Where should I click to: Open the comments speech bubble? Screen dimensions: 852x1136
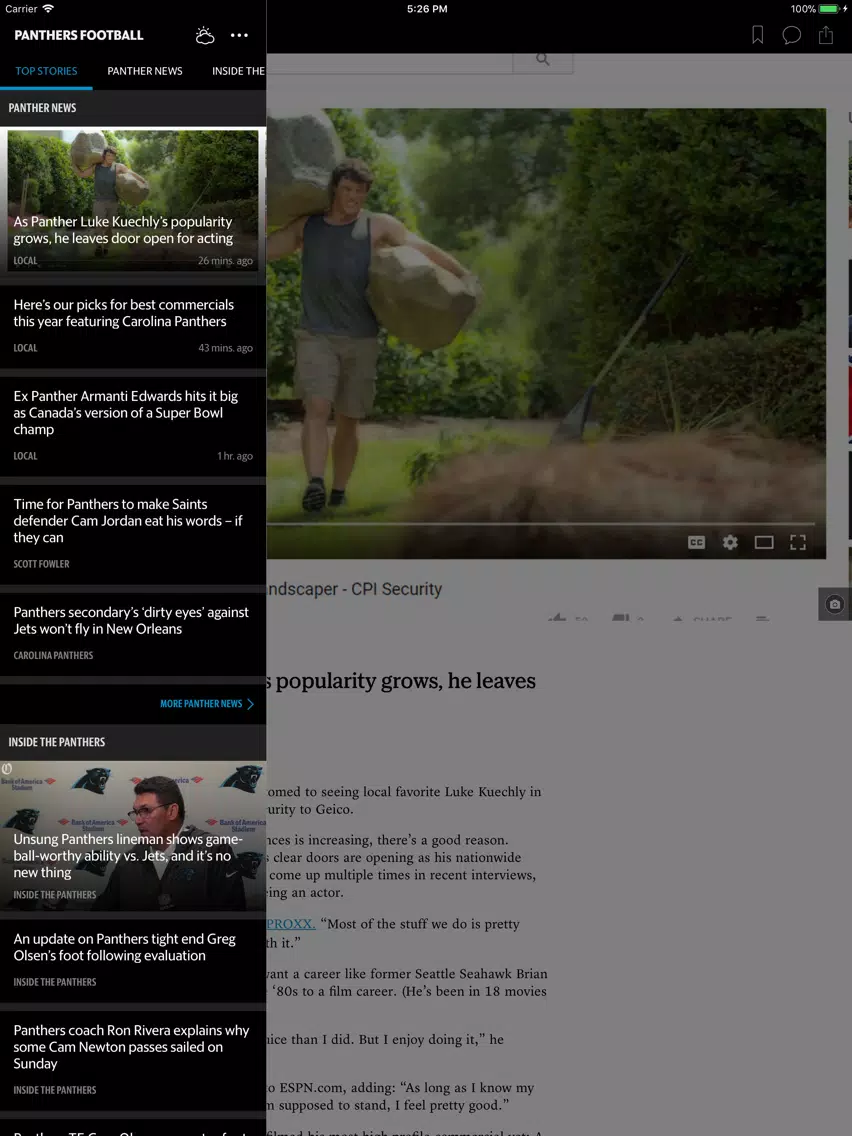(792, 35)
